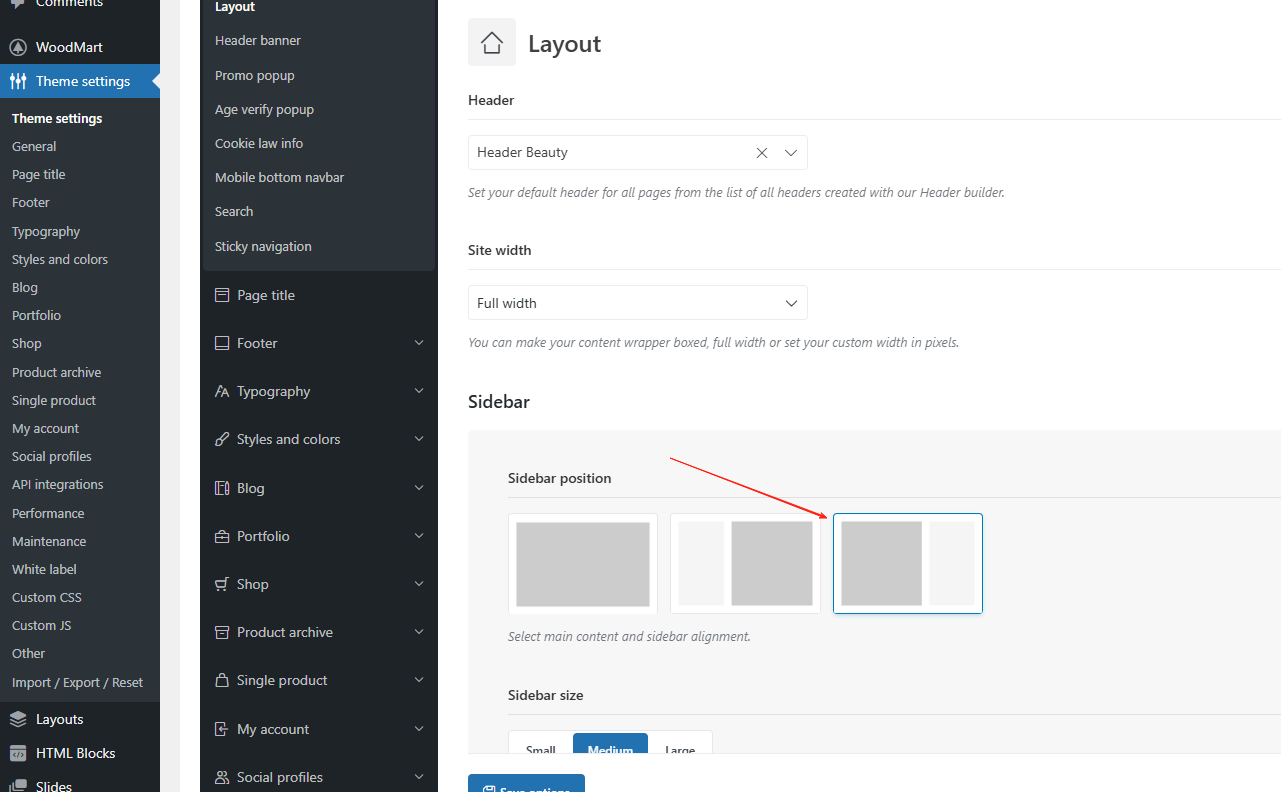Click the HTML Blocks code icon
The image size is (1281, 792).
pos(18,753)
